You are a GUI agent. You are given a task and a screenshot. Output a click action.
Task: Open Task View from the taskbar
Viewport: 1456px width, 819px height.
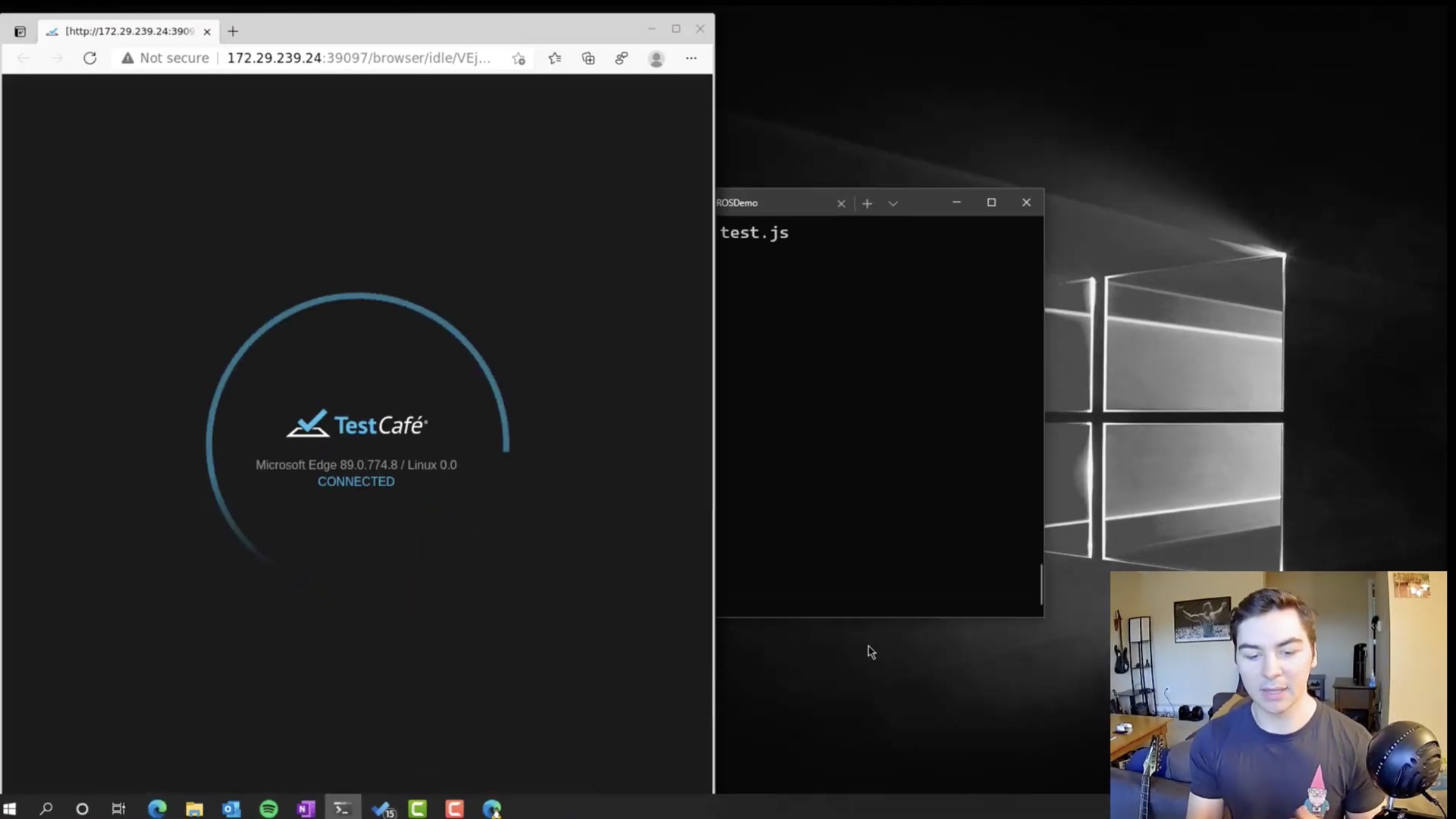pos(118,808)
